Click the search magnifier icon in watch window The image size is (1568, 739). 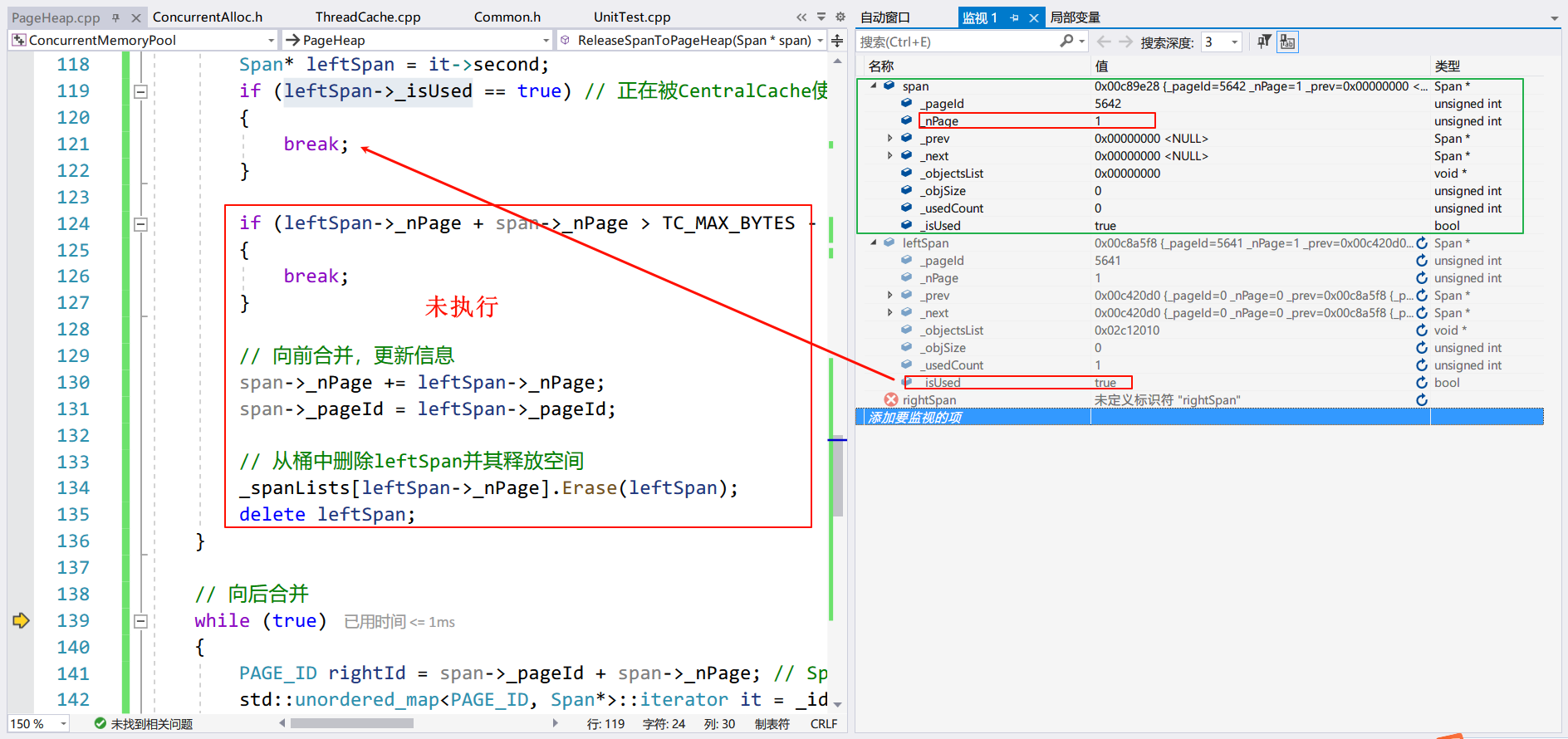coord(1066,42)
